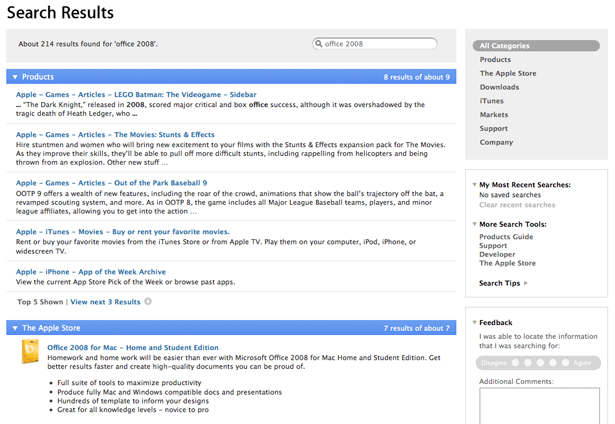Click the search field containing office 2008
Screen dimensions: 615x424
(375, 44)
